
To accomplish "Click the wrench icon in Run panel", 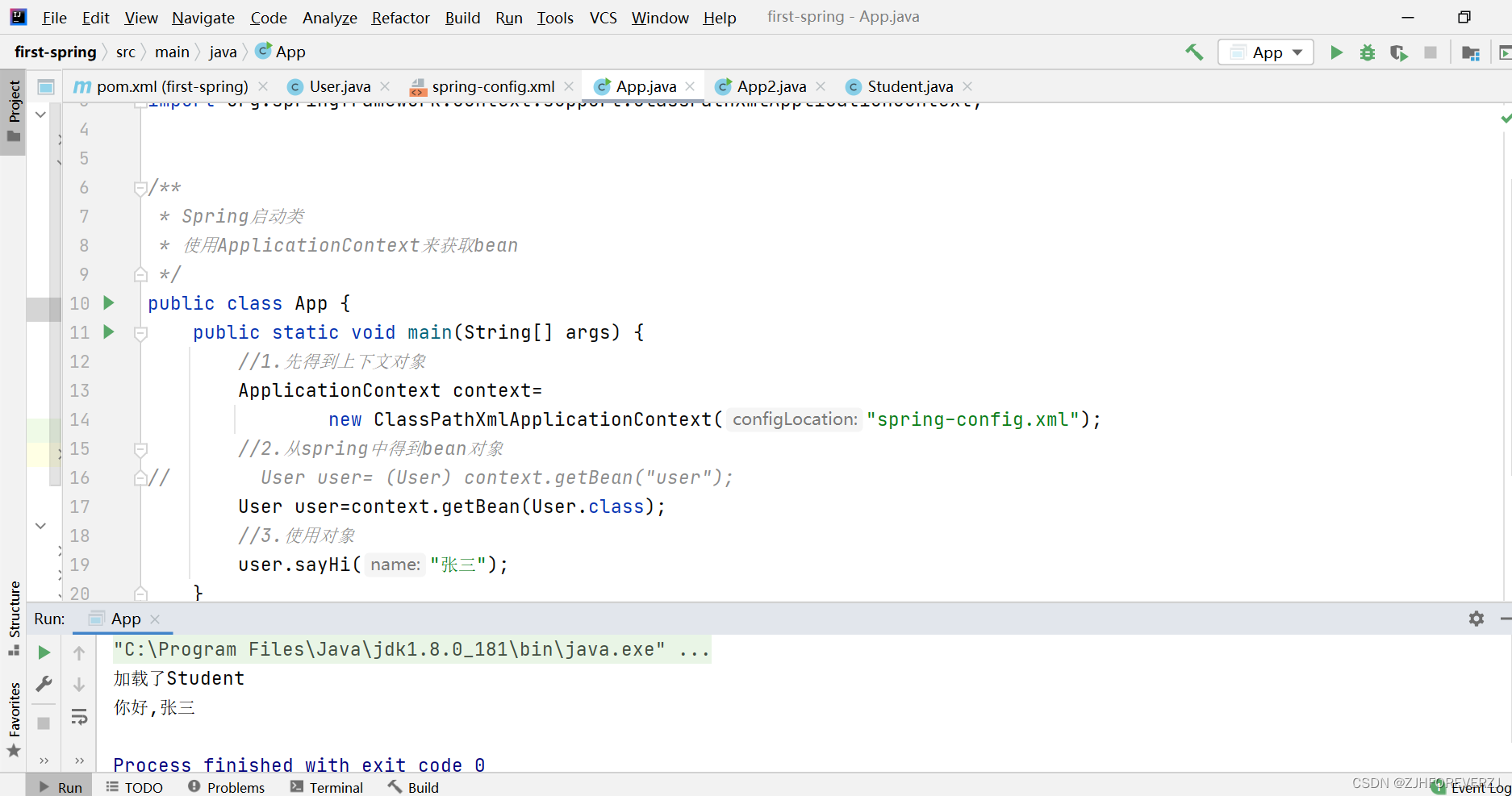I will [x=44, y=684].
